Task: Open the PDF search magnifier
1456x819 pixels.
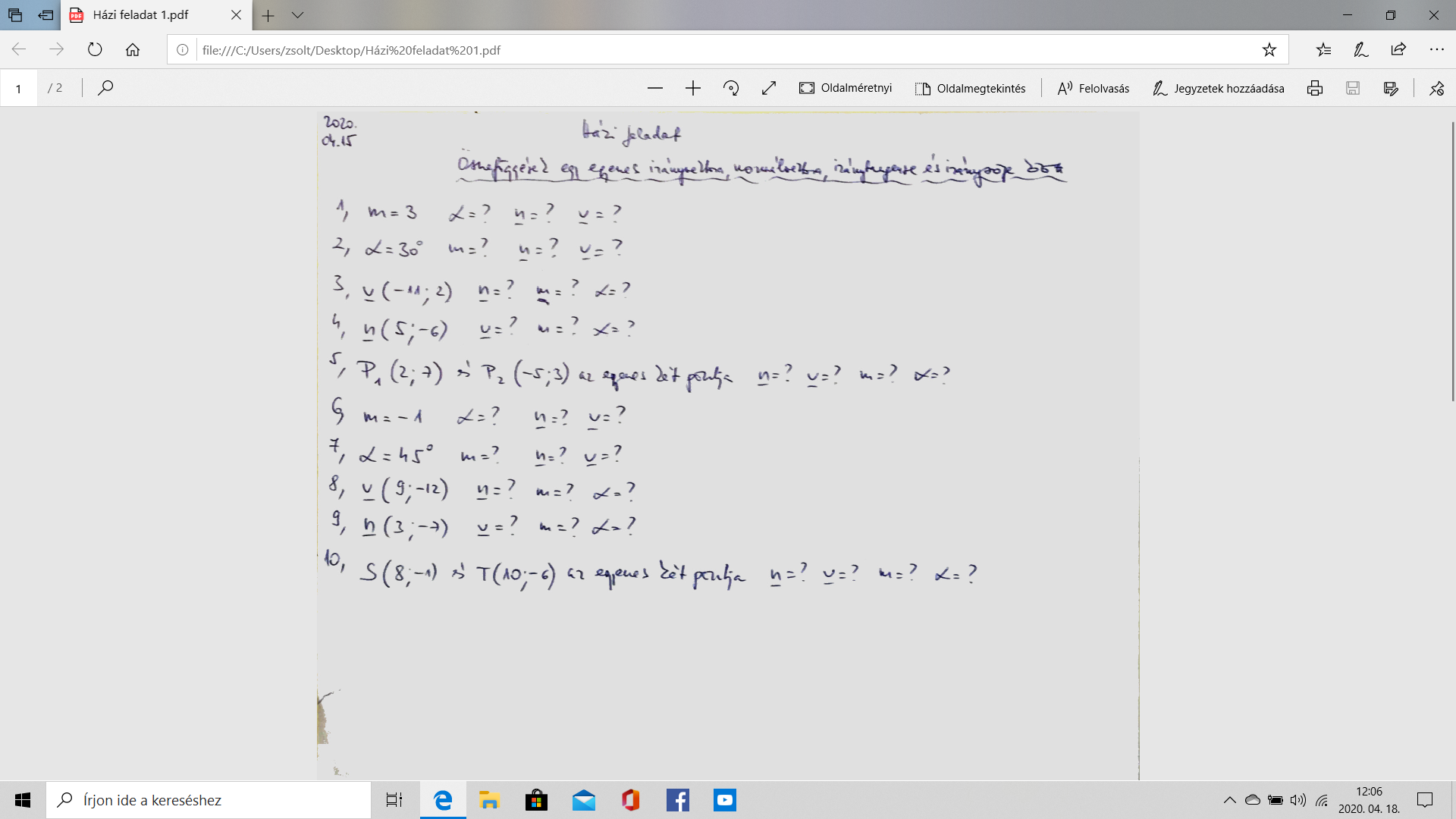Action: (105, 88)
